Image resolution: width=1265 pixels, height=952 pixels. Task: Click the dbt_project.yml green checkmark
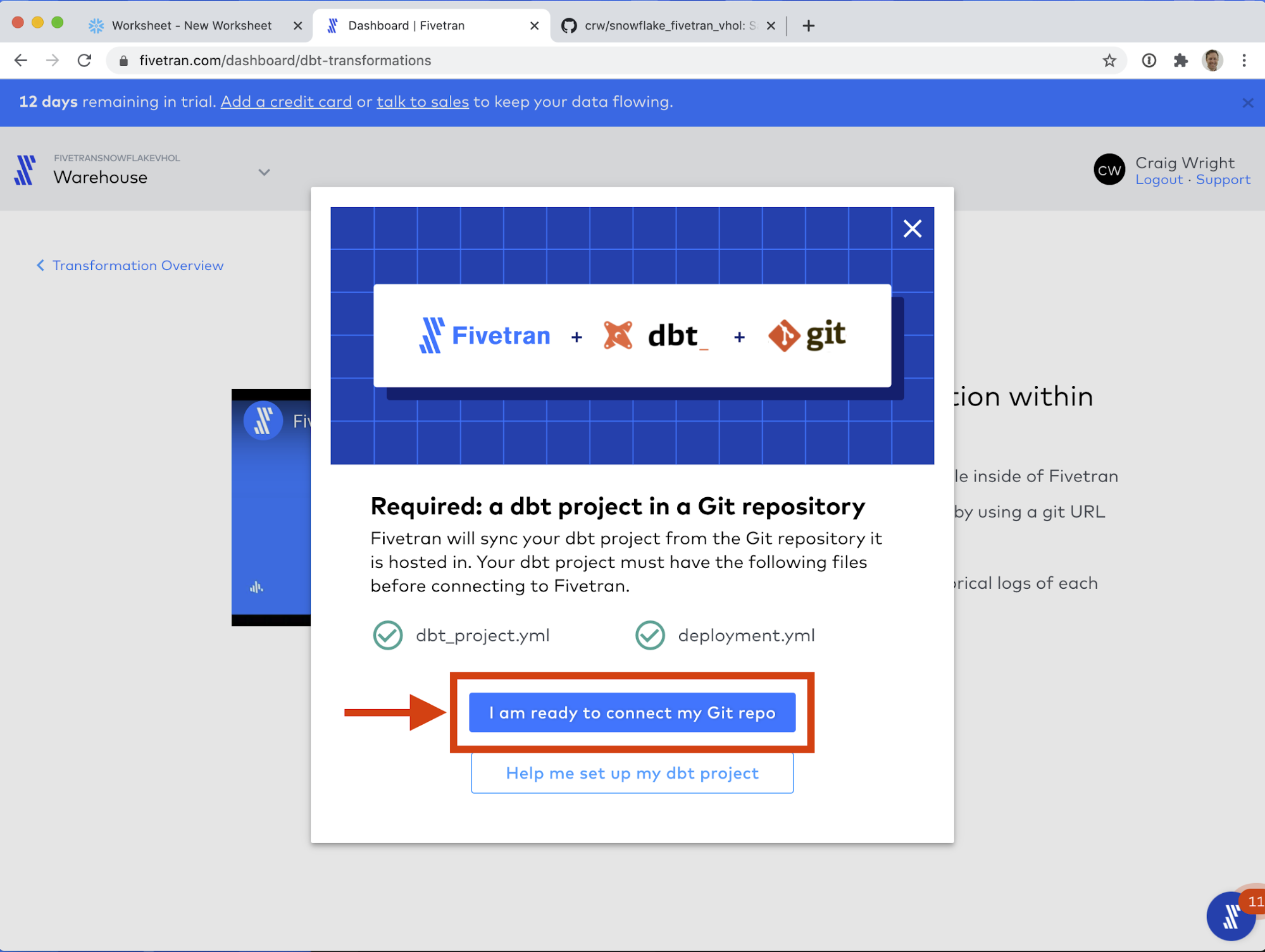[388, 635]
